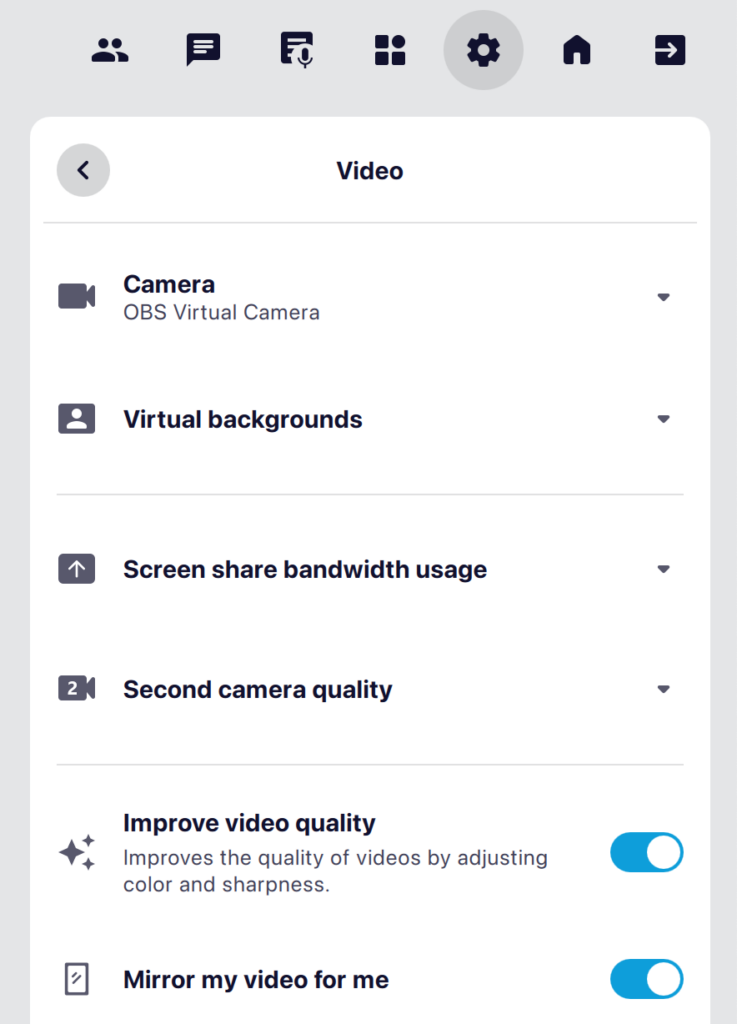
Task: Click the Virtual backgrounds person icon
Action: 77,419
